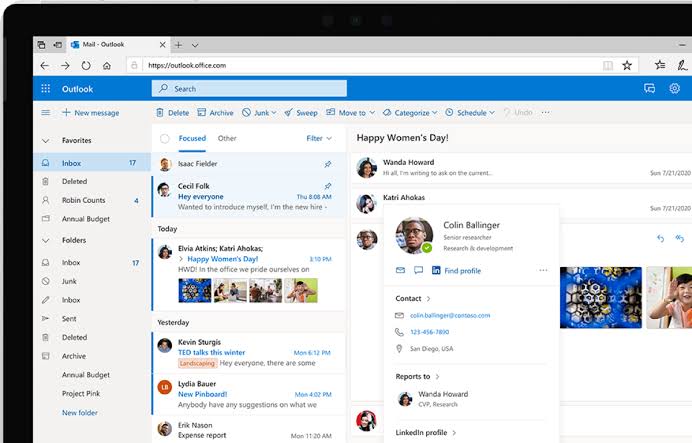Click the Landscaping category tag
692x443 pixels.
(x=197, y=364)
